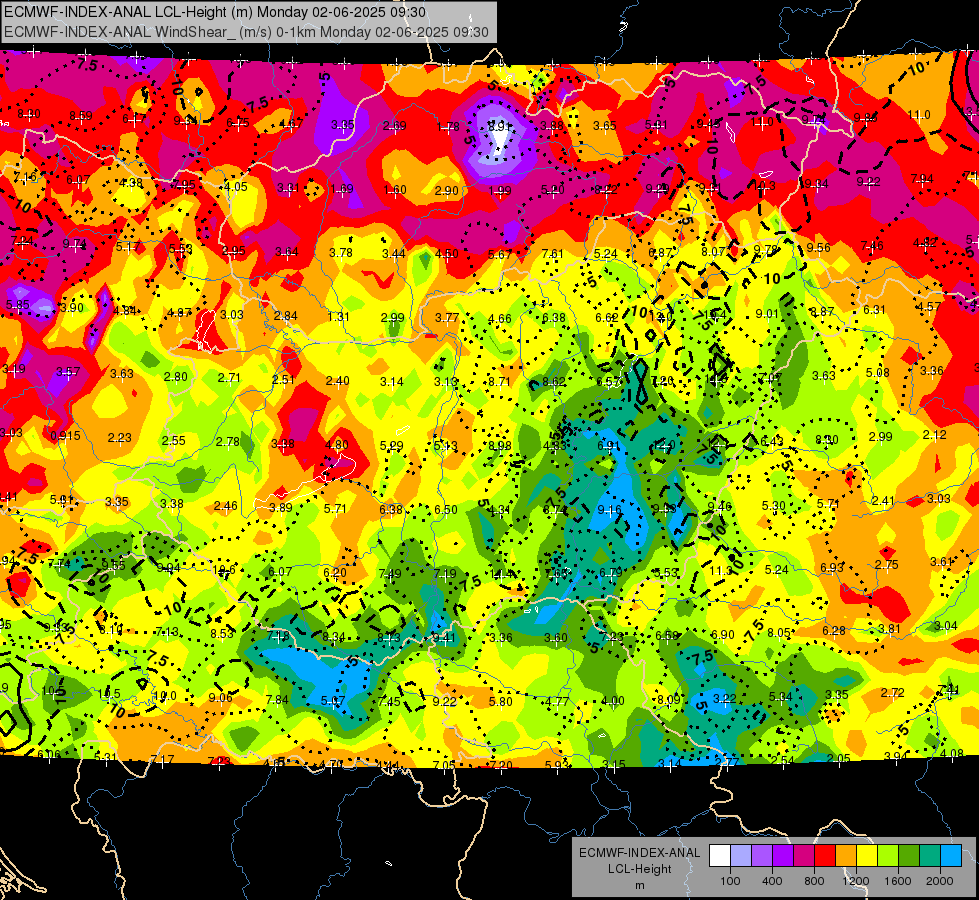Click the 11.3 value on the map
Image resolution: width=979 pixels, height=900 pixels.
click(x=721, y=571)
